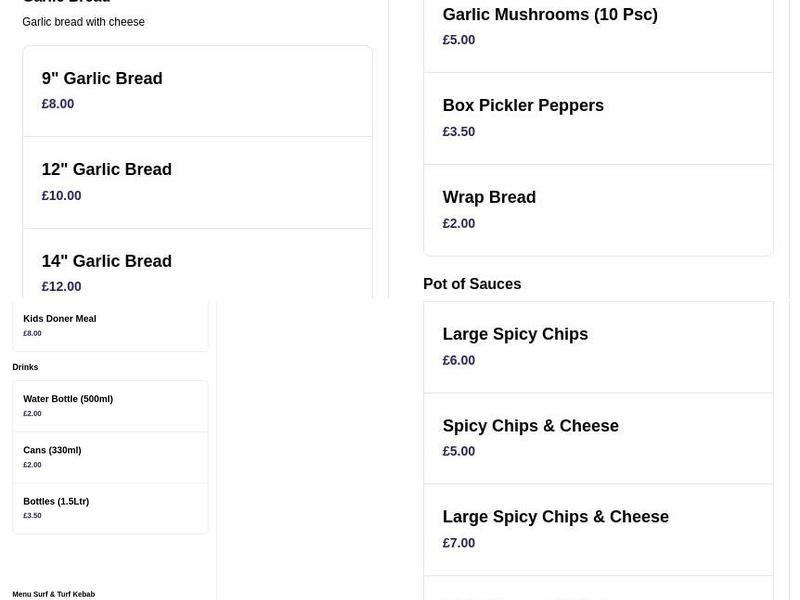Pick the Bottles (1.5Ltr) option
The image size is (800, 600).
pos(110,508)
